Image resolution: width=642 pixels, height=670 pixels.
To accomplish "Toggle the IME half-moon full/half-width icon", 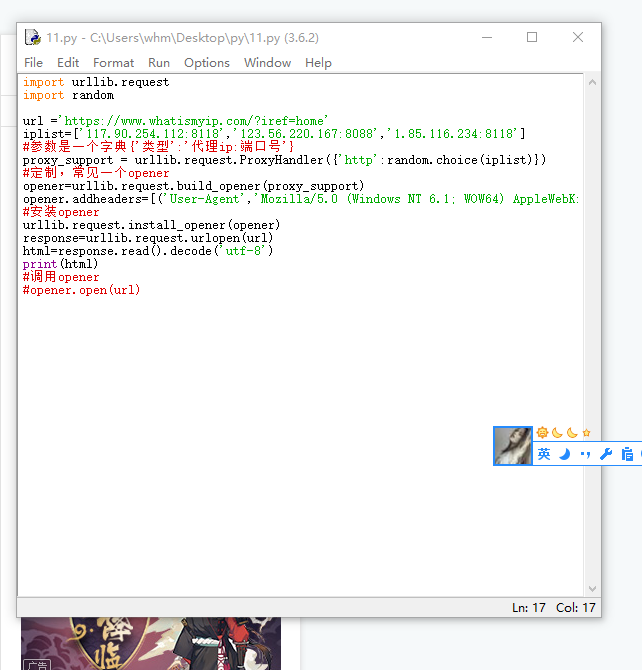I will 564,454.
